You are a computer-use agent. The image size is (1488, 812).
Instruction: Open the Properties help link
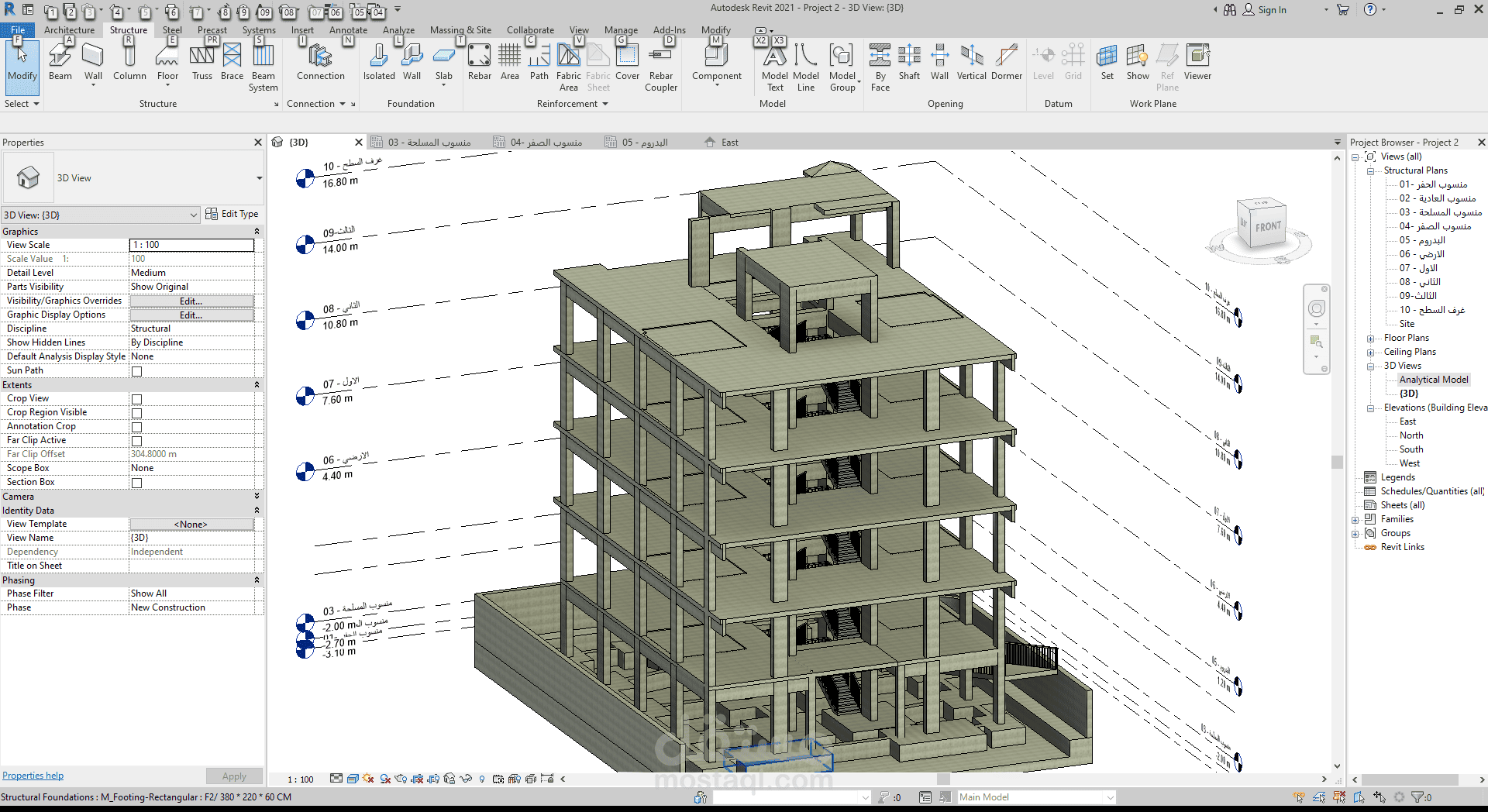[33, 776]
